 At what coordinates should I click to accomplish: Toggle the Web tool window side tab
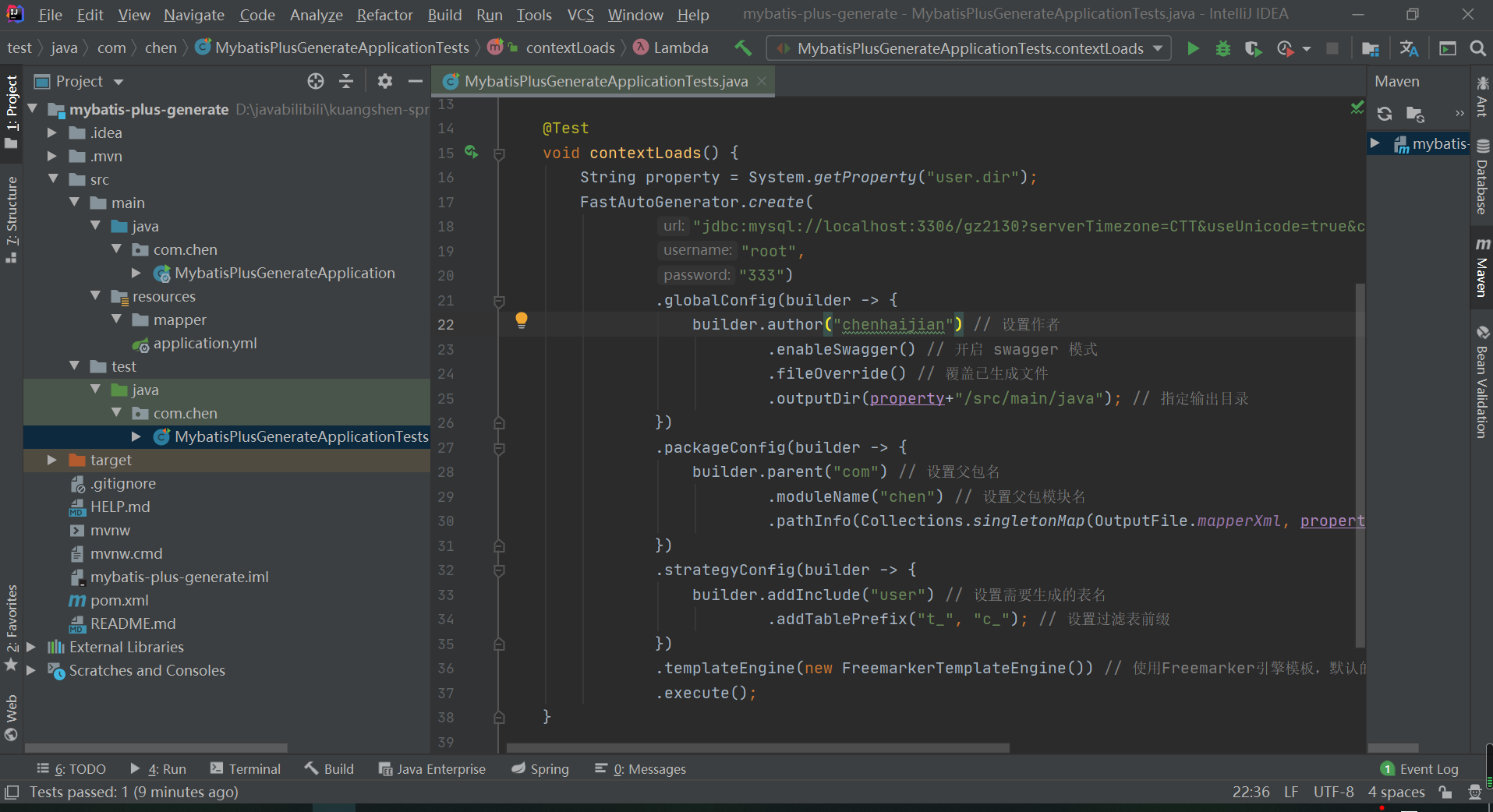(x=11, y=717)
